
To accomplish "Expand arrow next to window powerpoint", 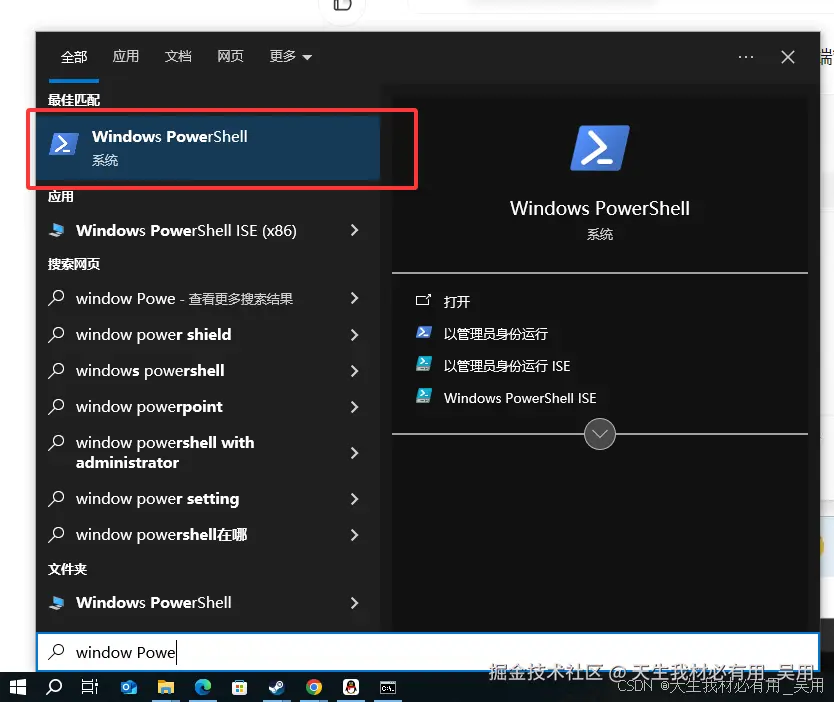I will 354,407.
